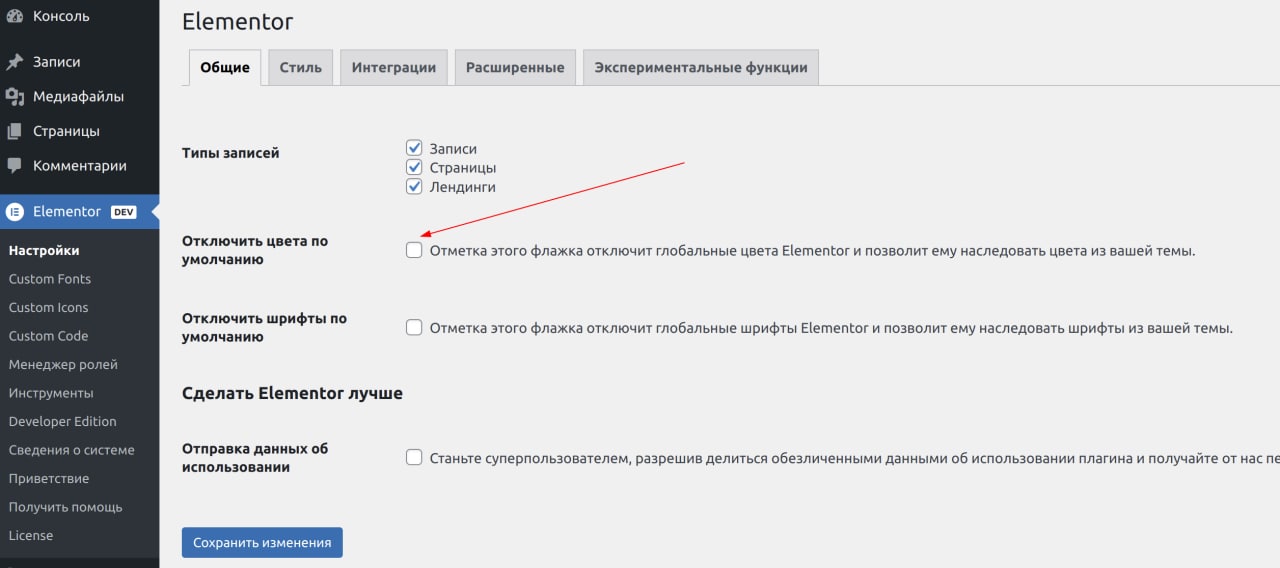The height and width of the screenshot is (568, 1280).
Task: Open the Экспериментальные функции tab
Action: 701,68
